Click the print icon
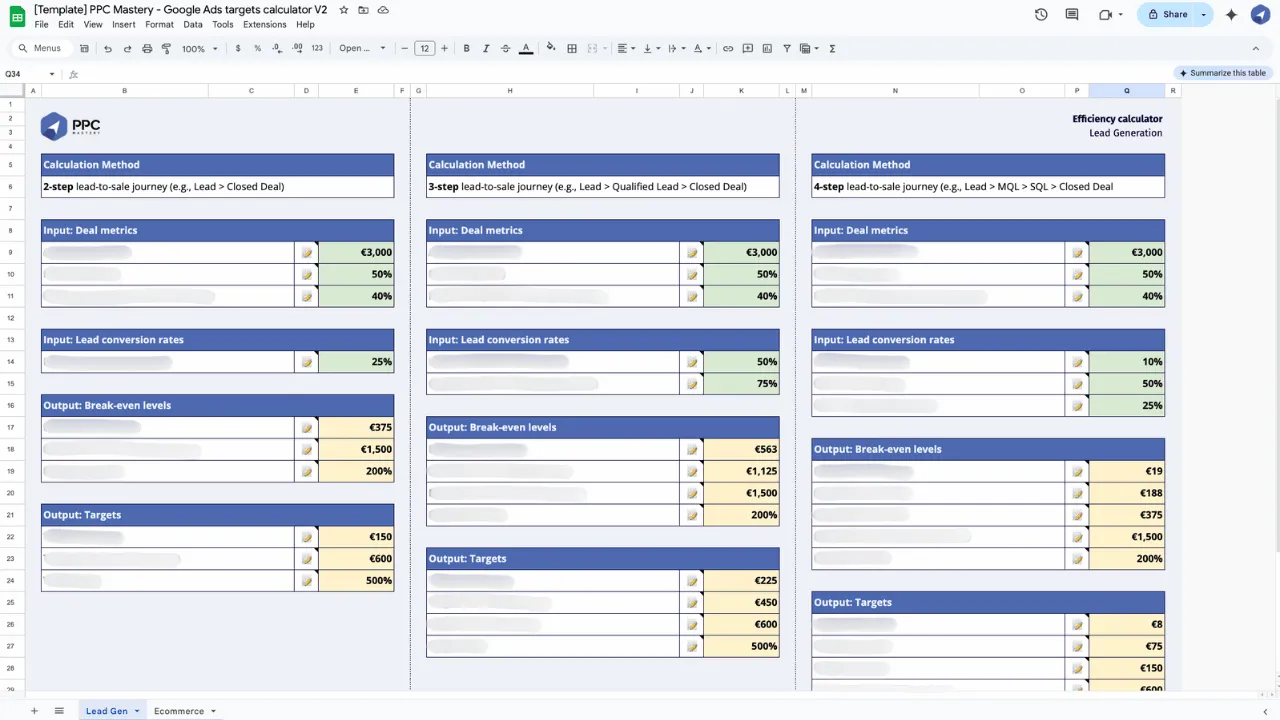Image resolution: width=1280 pixels, height=720 pixels. pos(147,48)
